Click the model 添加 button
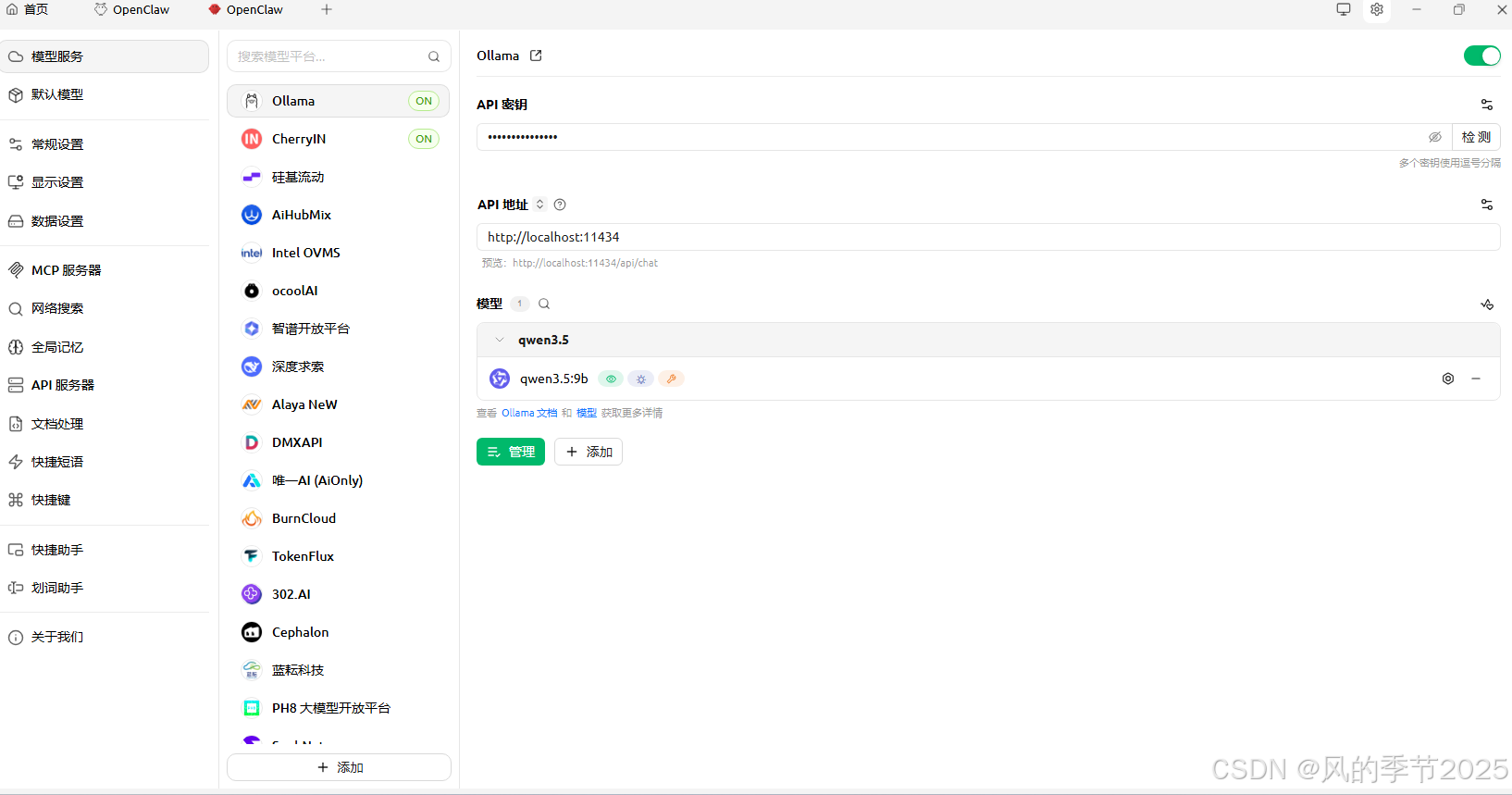1512x795 pixels. click(x=589, y=452)
